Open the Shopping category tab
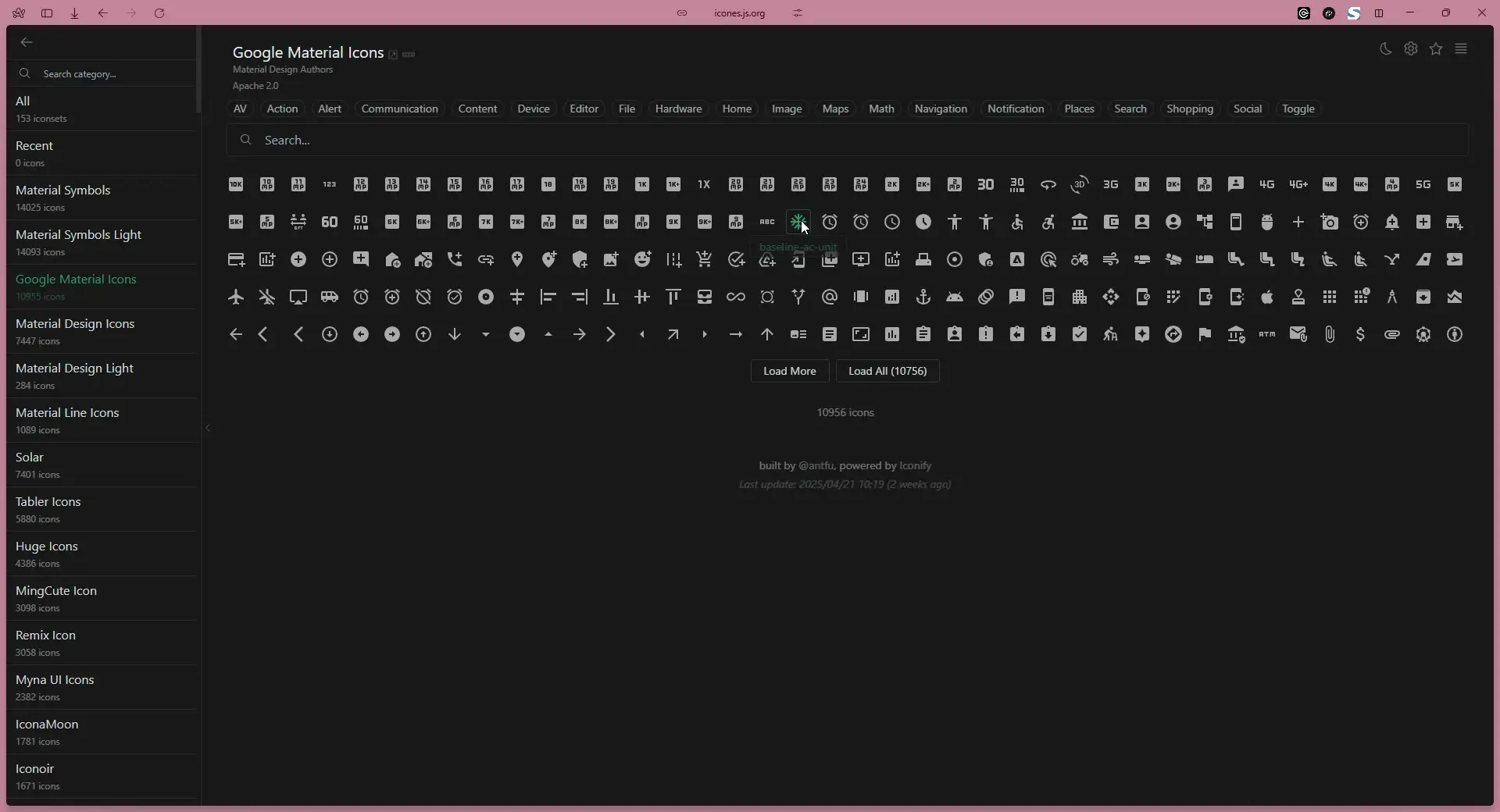Screen dimensions: 1500x812 (1191, 109)
